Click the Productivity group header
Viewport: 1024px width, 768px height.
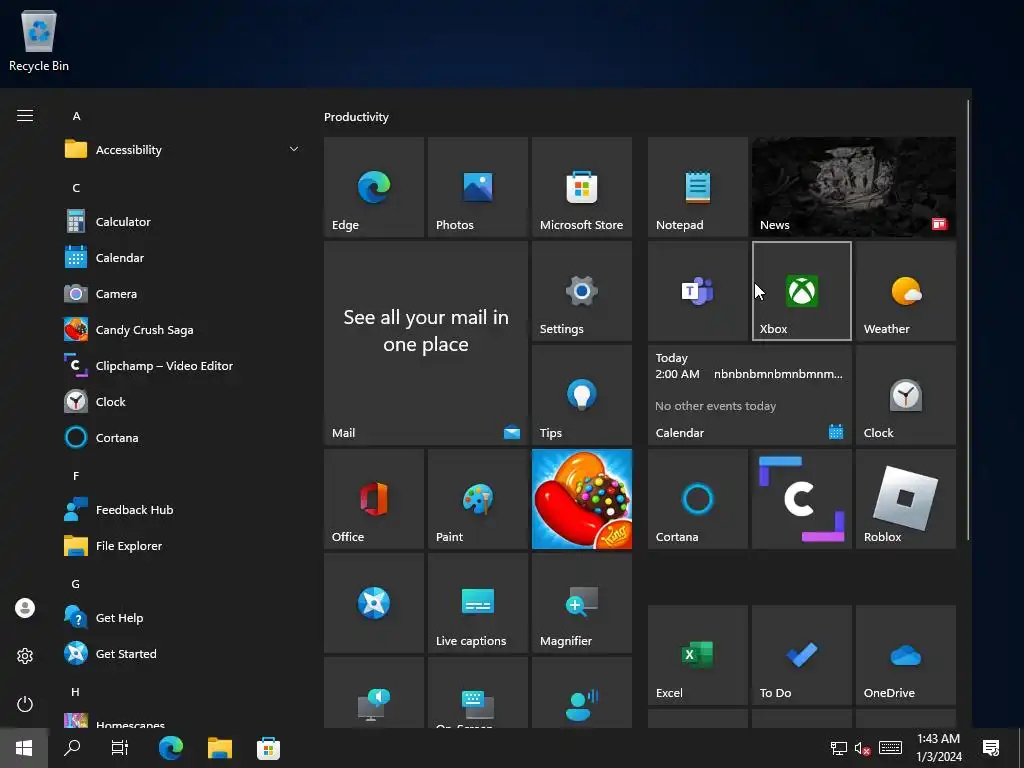click(356, 117)
